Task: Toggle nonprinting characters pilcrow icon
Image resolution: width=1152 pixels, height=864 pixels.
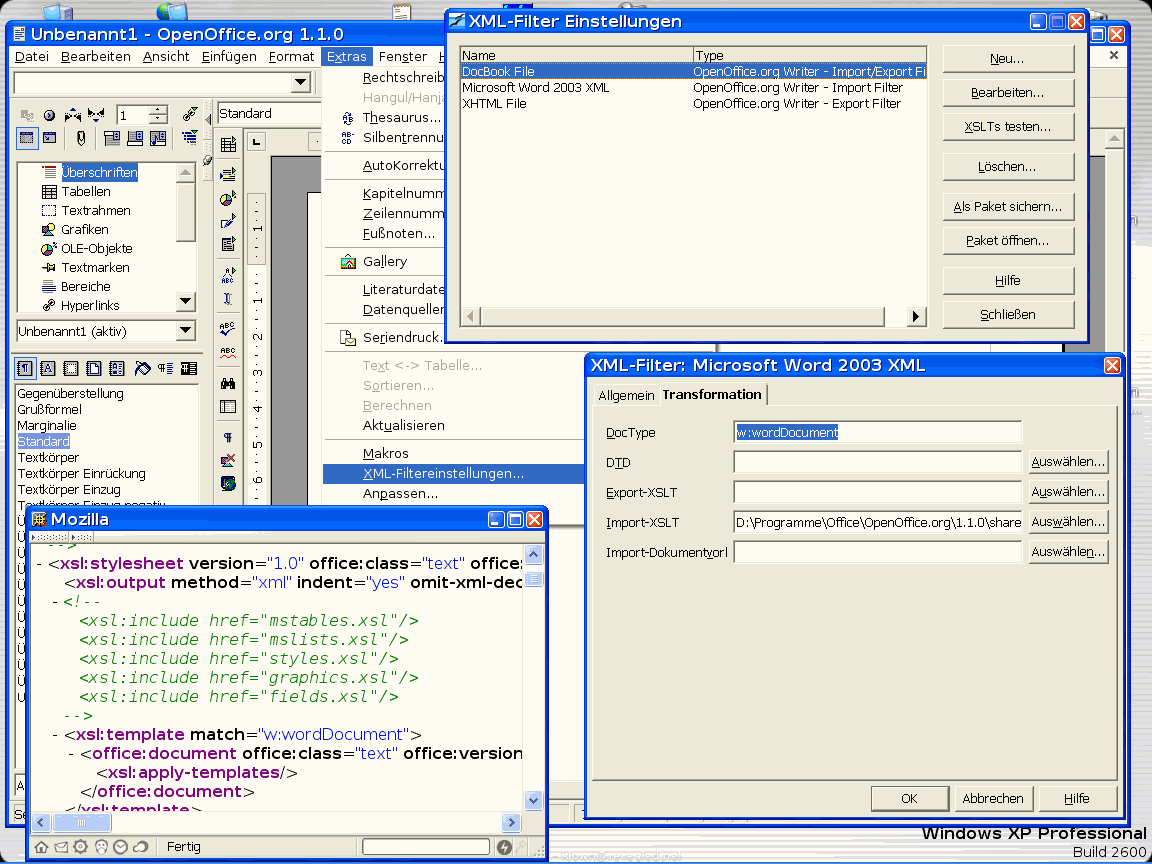Action: 228,438
